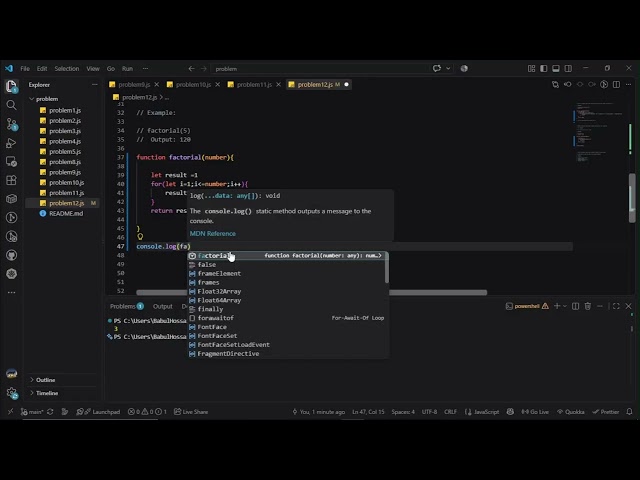
Task: Switch to problem10.js editor tab
Action: [193, 84]
